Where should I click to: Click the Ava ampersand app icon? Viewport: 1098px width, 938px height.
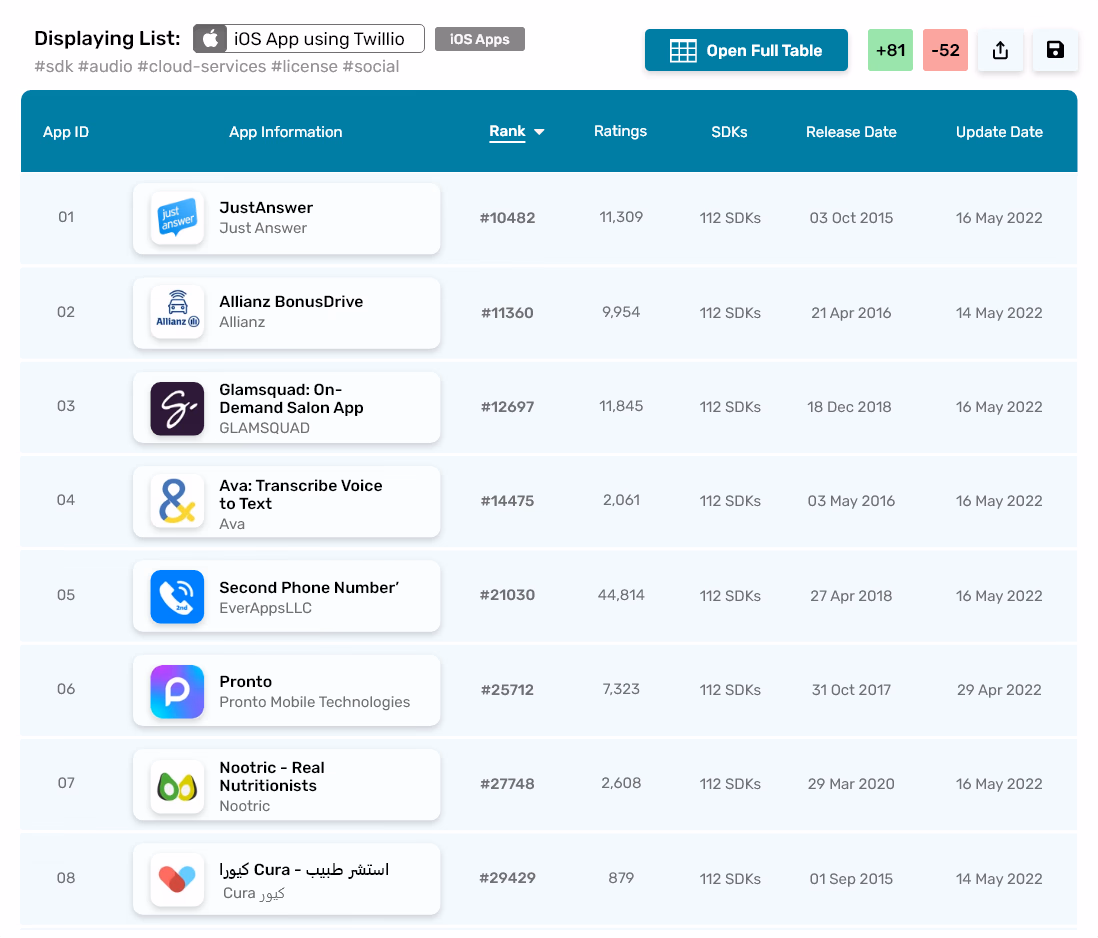(x=177, y=501)
